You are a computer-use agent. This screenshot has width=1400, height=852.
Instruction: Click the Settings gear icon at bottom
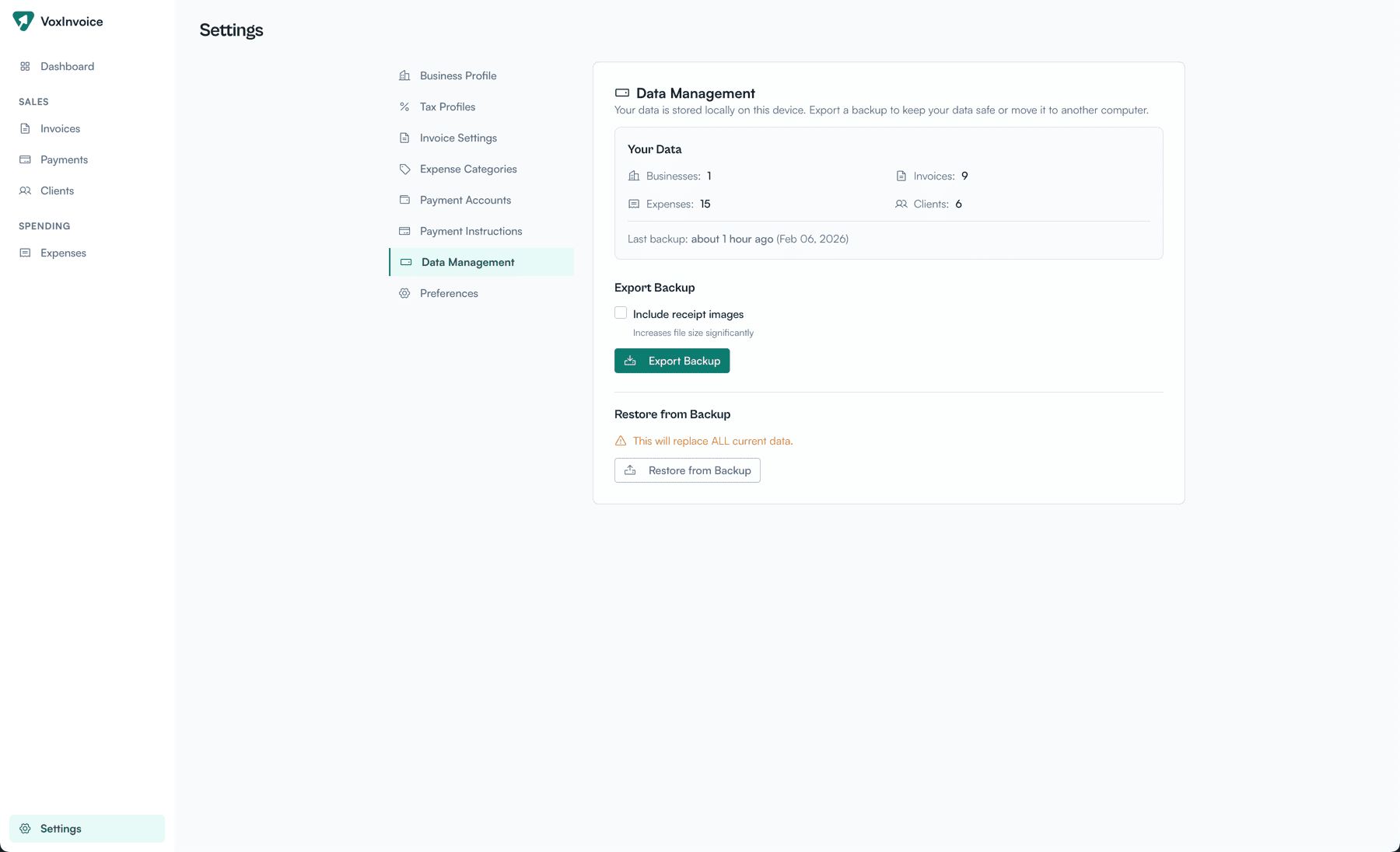26,828
